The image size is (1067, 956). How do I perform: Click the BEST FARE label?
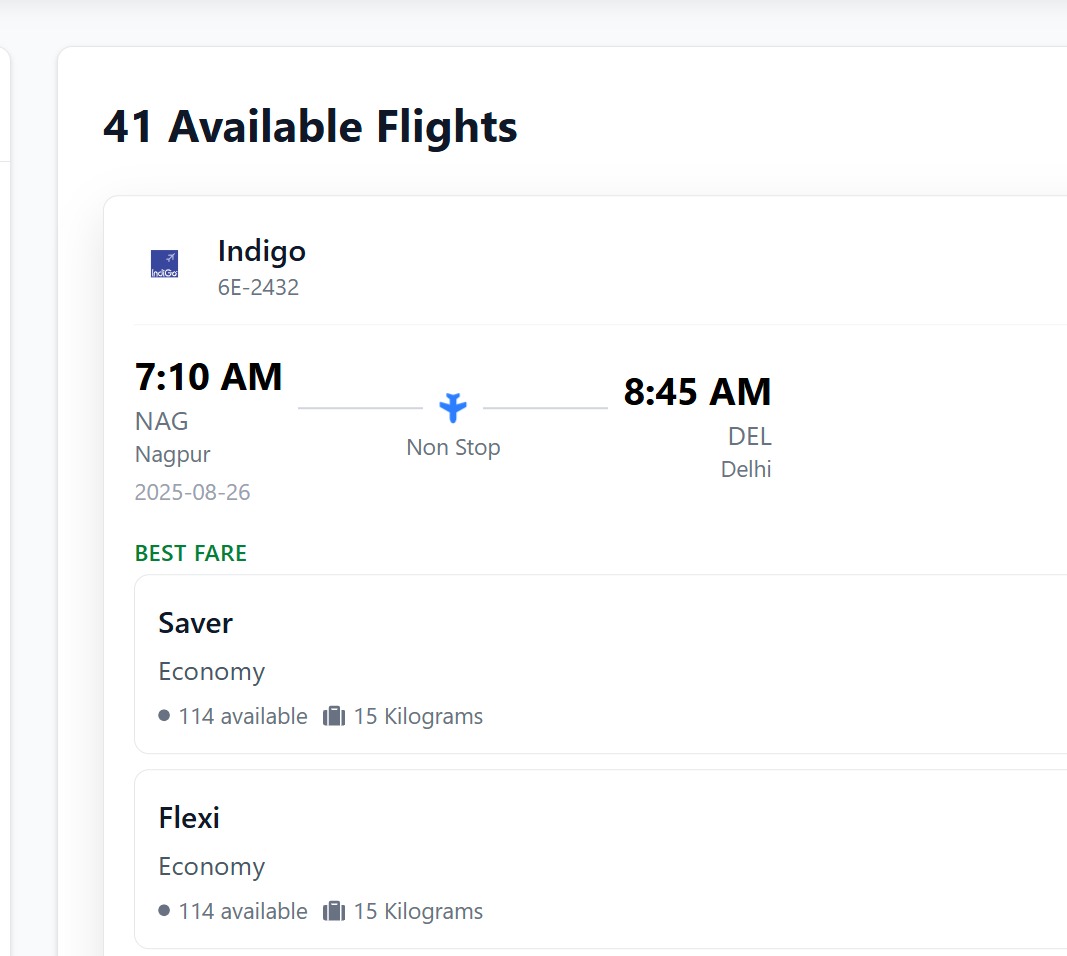coord(191,553)
